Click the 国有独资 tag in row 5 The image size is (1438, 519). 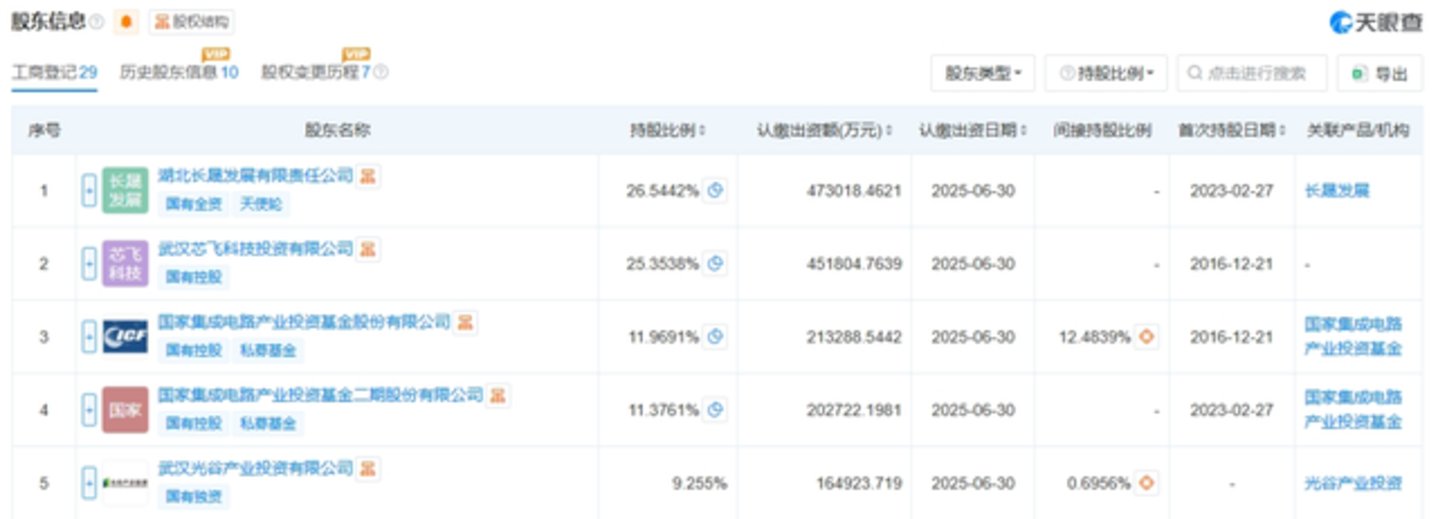tap(194, 496)
